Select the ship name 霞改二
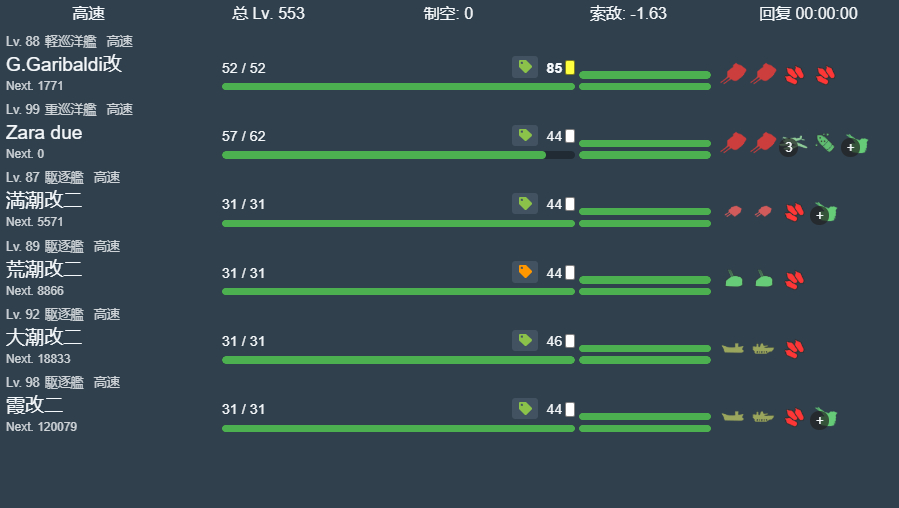The width and height of the screenshot is (899, 508). tap(35, 405)
